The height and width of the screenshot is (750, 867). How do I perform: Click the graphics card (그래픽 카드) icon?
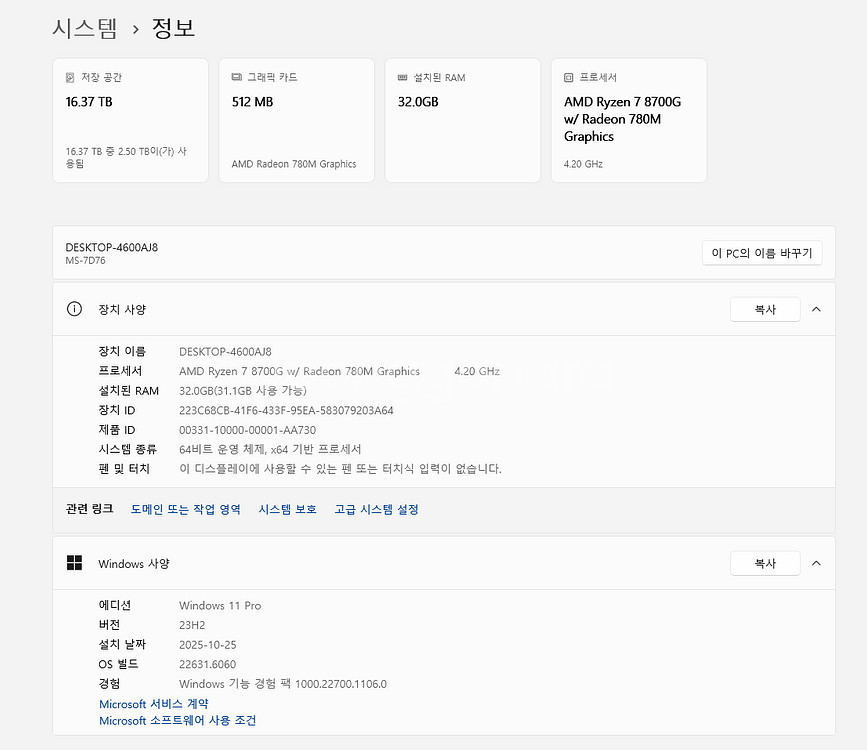coord(236,77)
